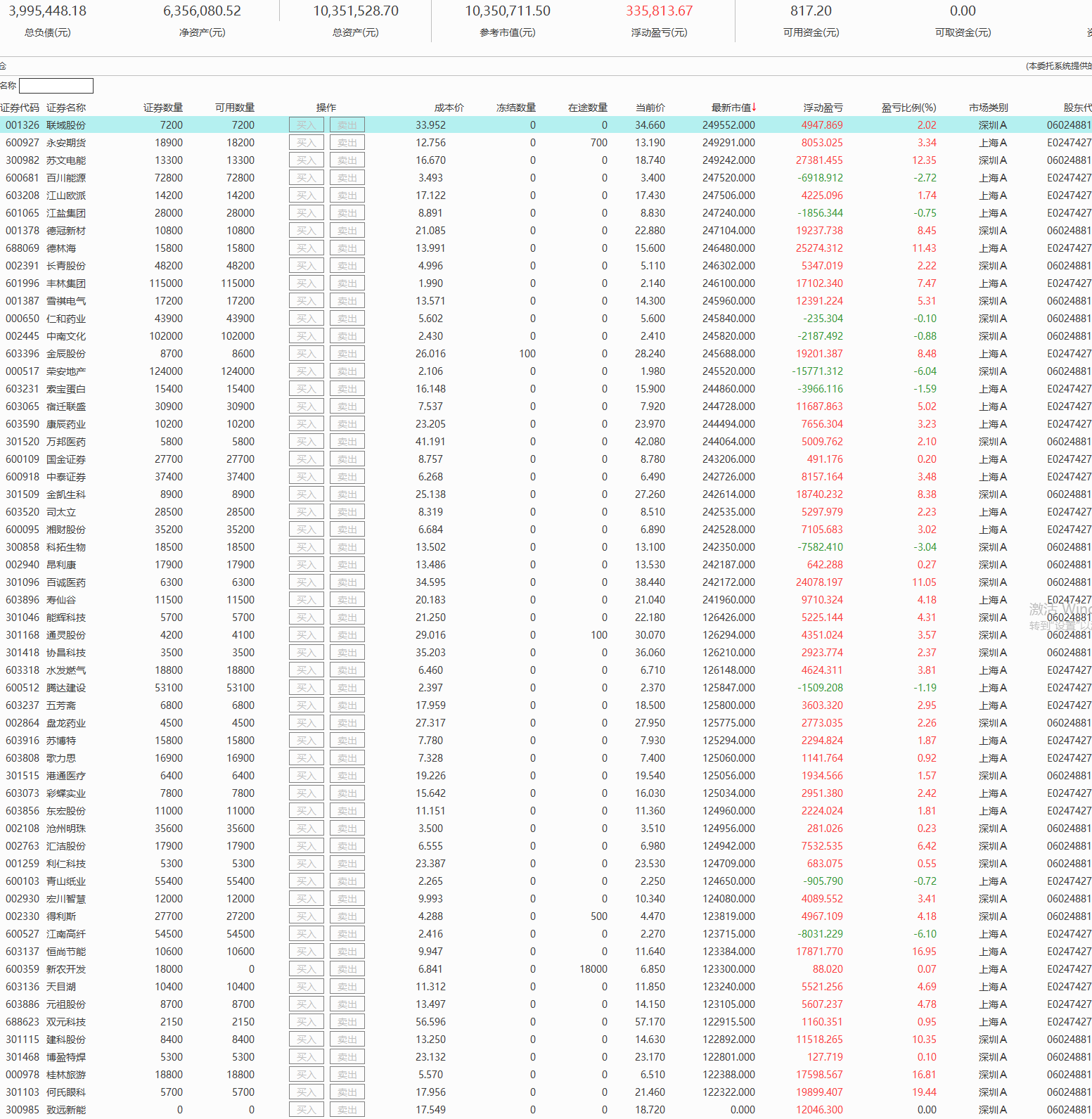Click 卖出 button for 宏川智慧

(347, 899)
